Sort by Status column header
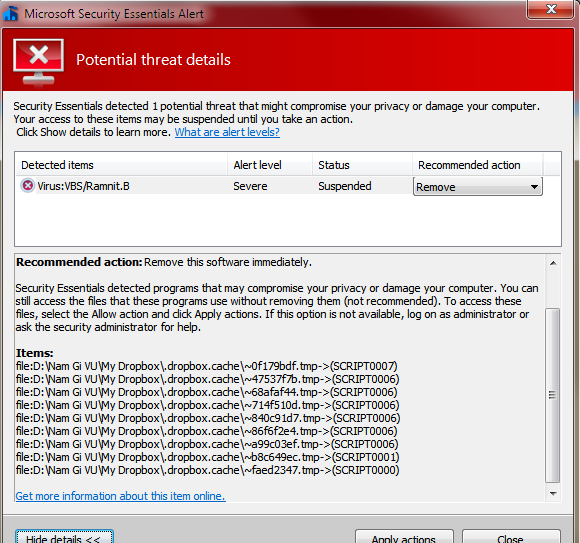Screen dimensions: 580x543 (x=362, y=165)
